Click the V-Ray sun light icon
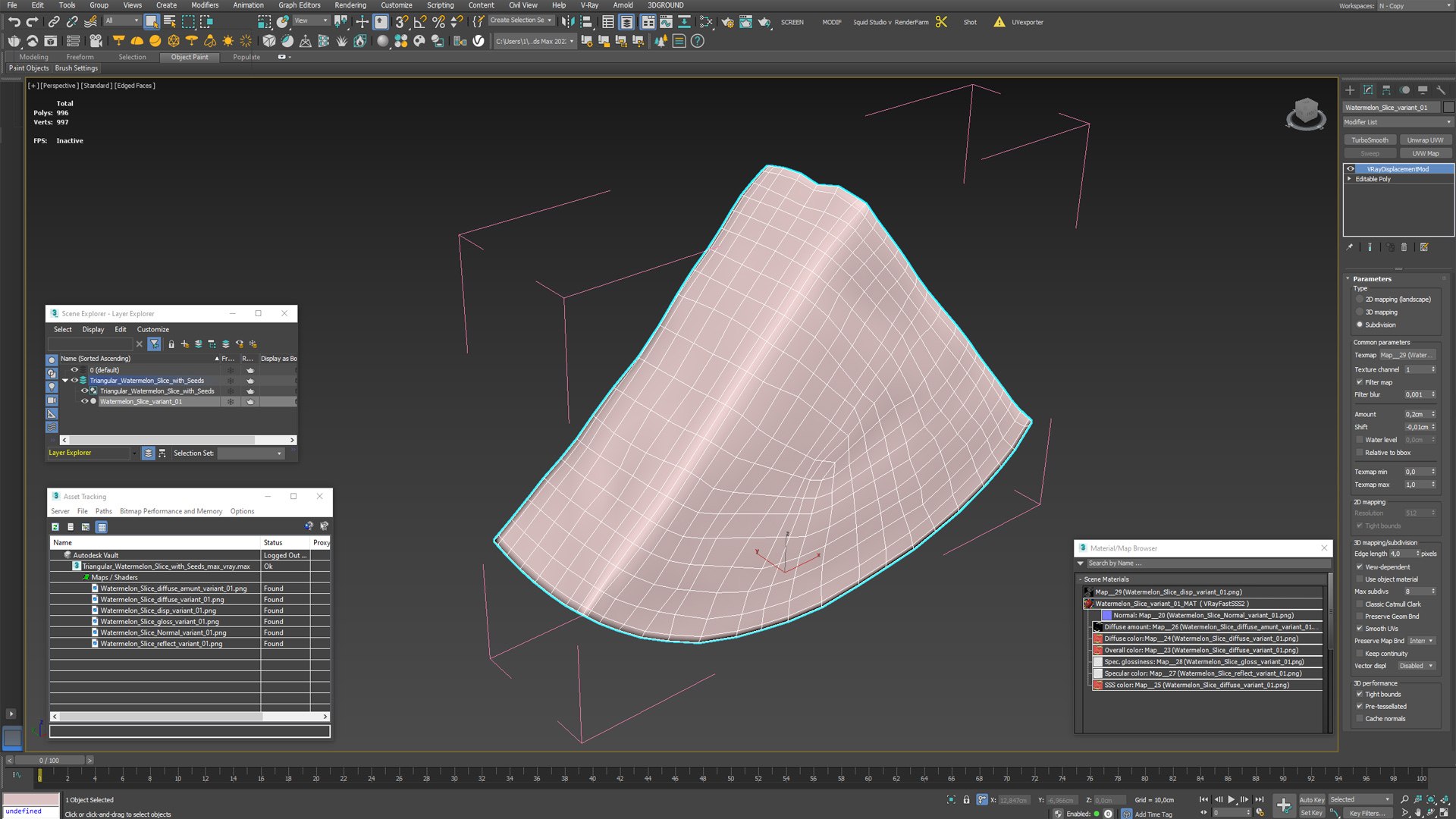Screen dimensions: 1456x819 point(228,41)
